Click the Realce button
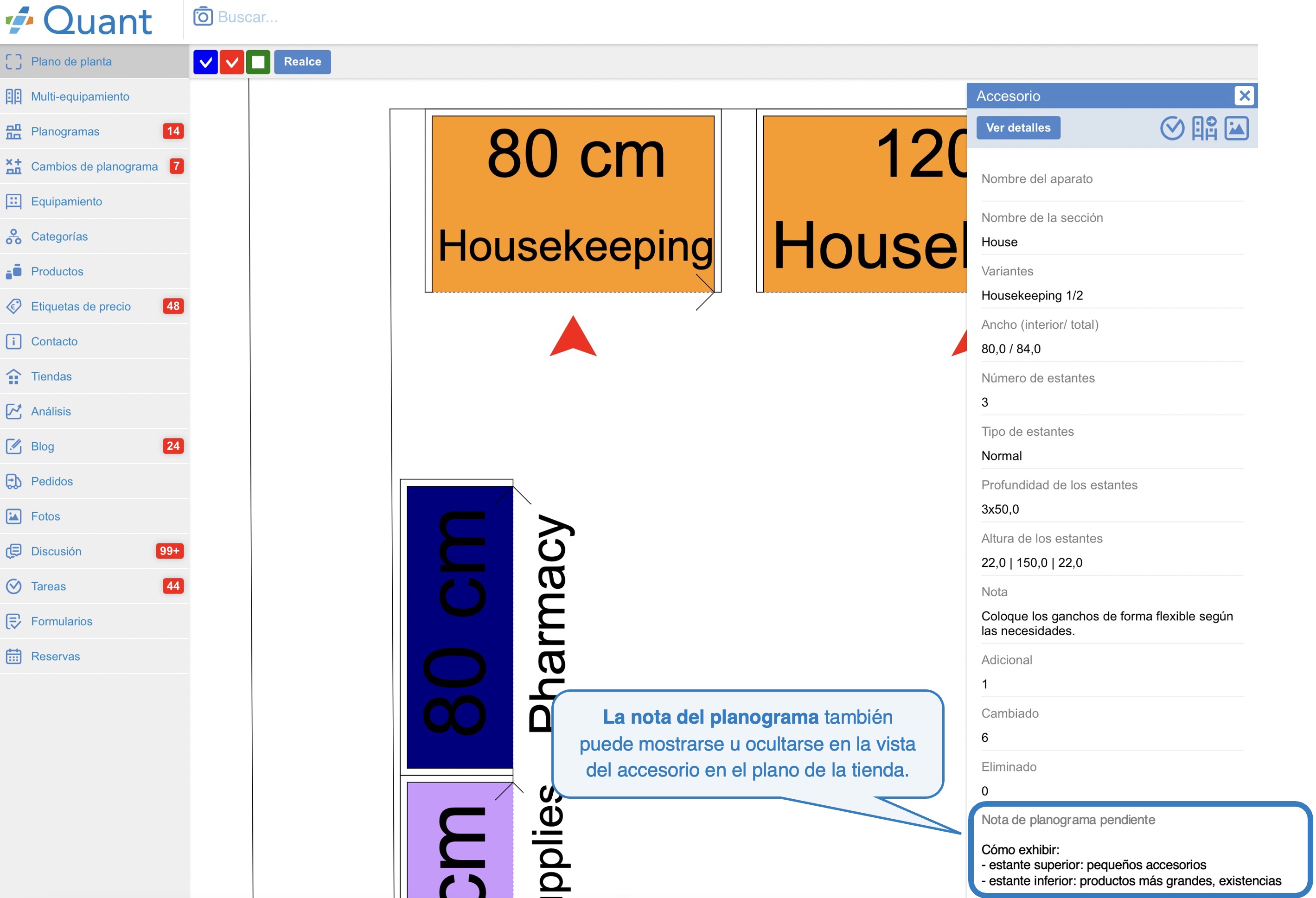The height and width of the screenshot is (898, 1316). point(302,62)
